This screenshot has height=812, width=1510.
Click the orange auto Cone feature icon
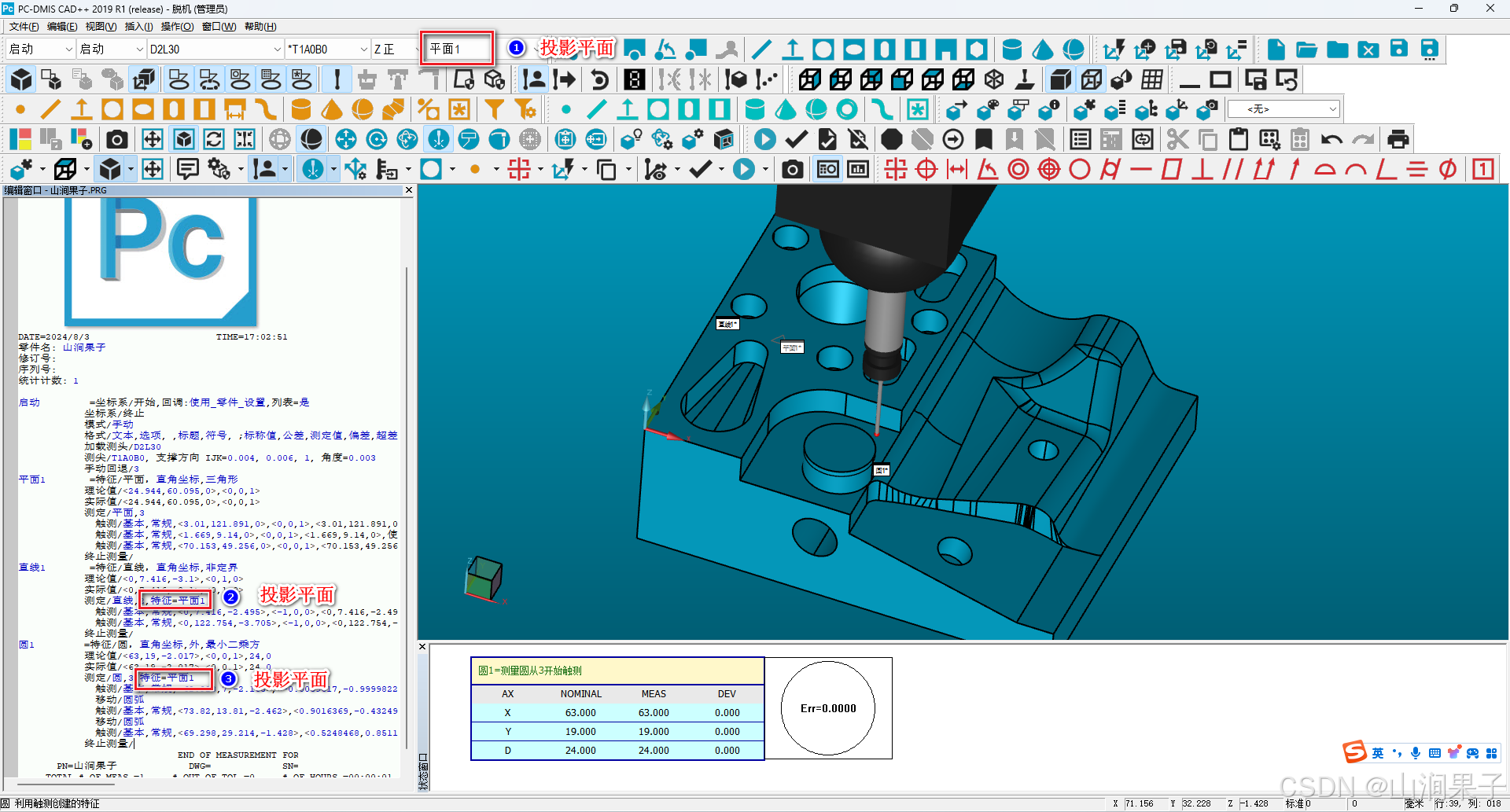click(x=332, y=109)
